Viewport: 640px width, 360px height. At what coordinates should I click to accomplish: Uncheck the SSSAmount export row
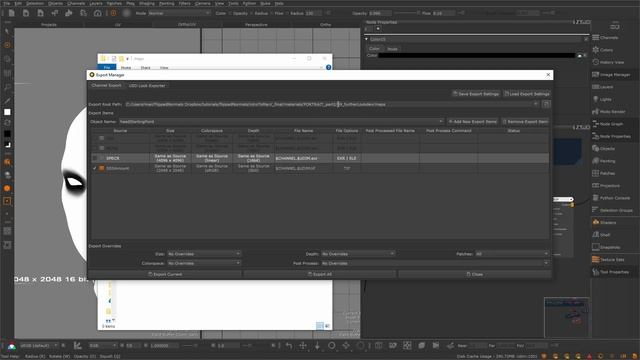(95, 168)
